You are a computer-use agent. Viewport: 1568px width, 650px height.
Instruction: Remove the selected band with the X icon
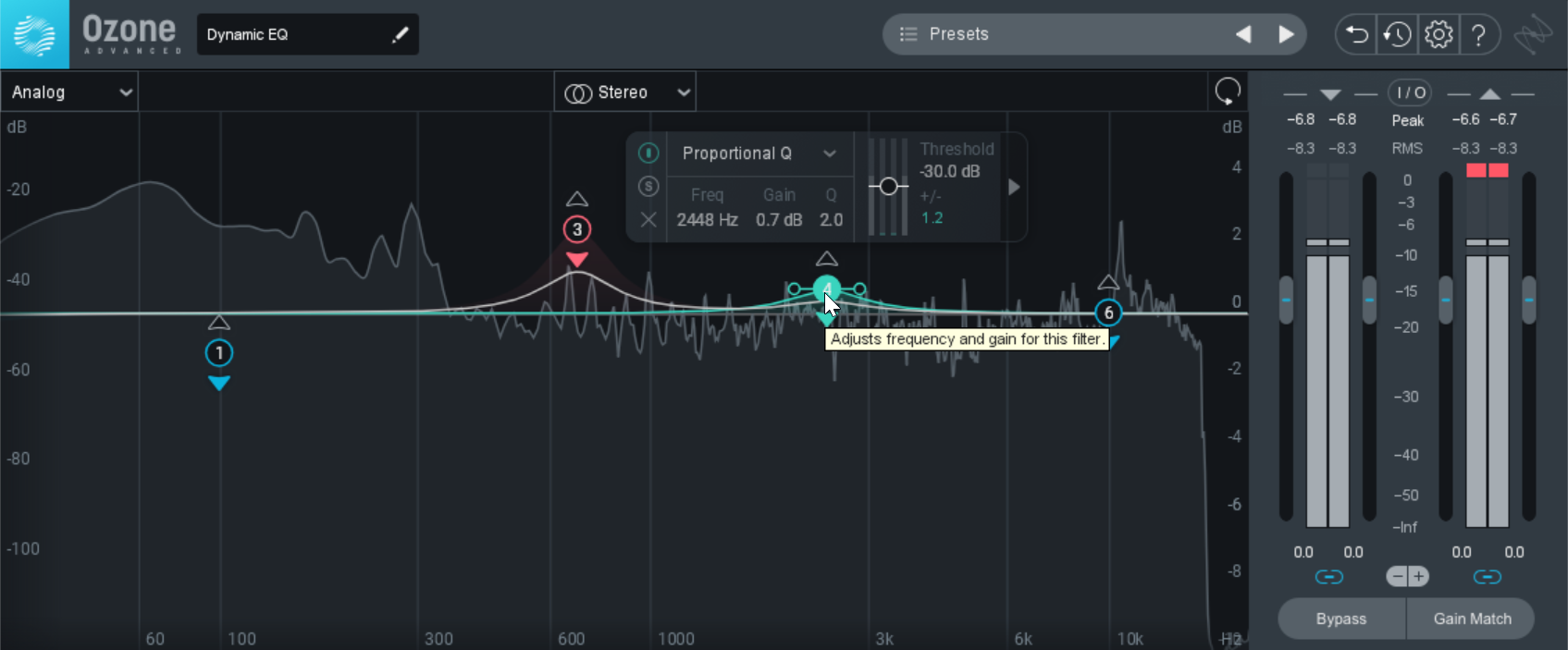click(x=648, y=220)
